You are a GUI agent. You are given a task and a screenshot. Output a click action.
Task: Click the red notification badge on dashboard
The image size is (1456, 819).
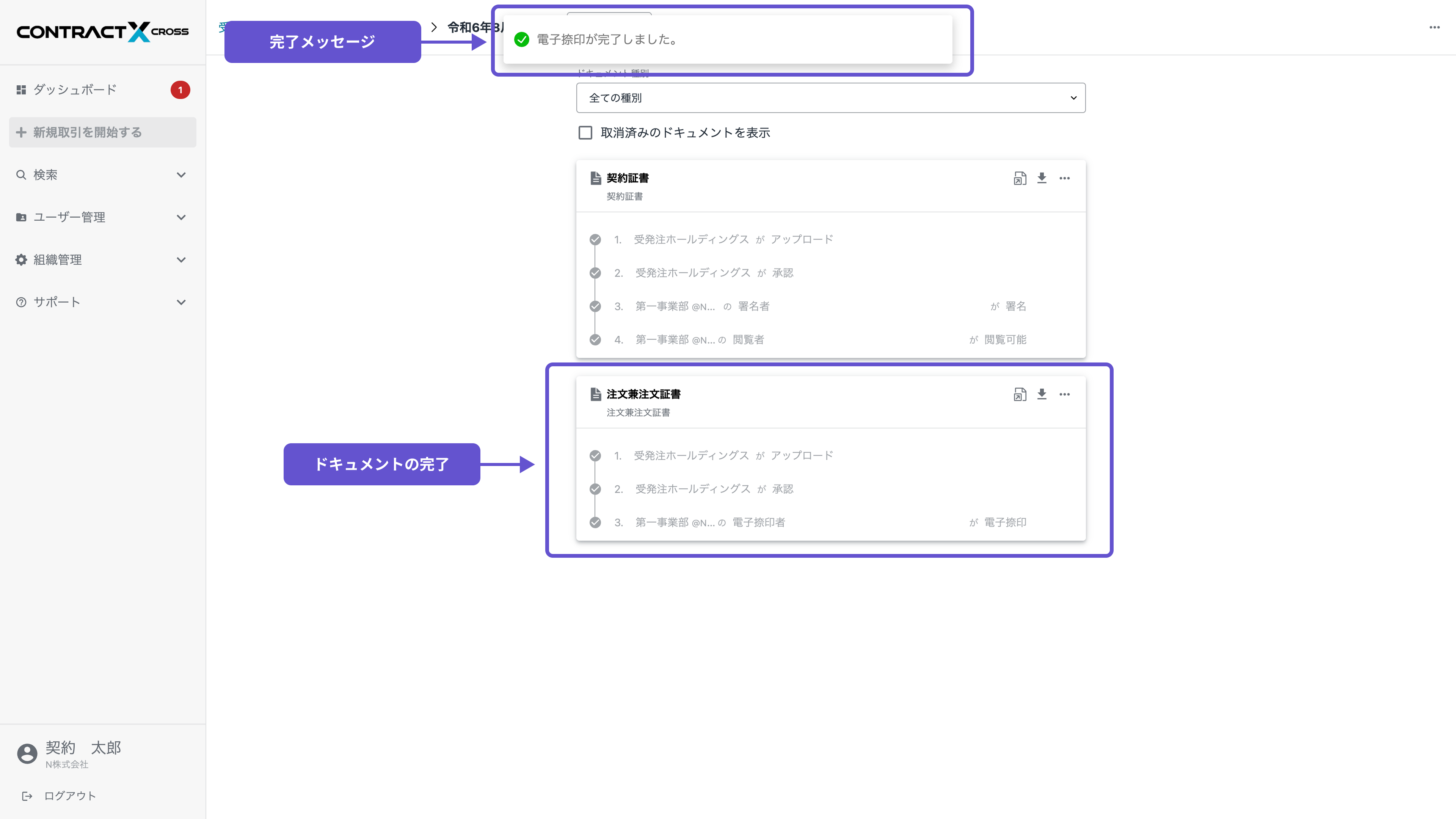point(180,90)
